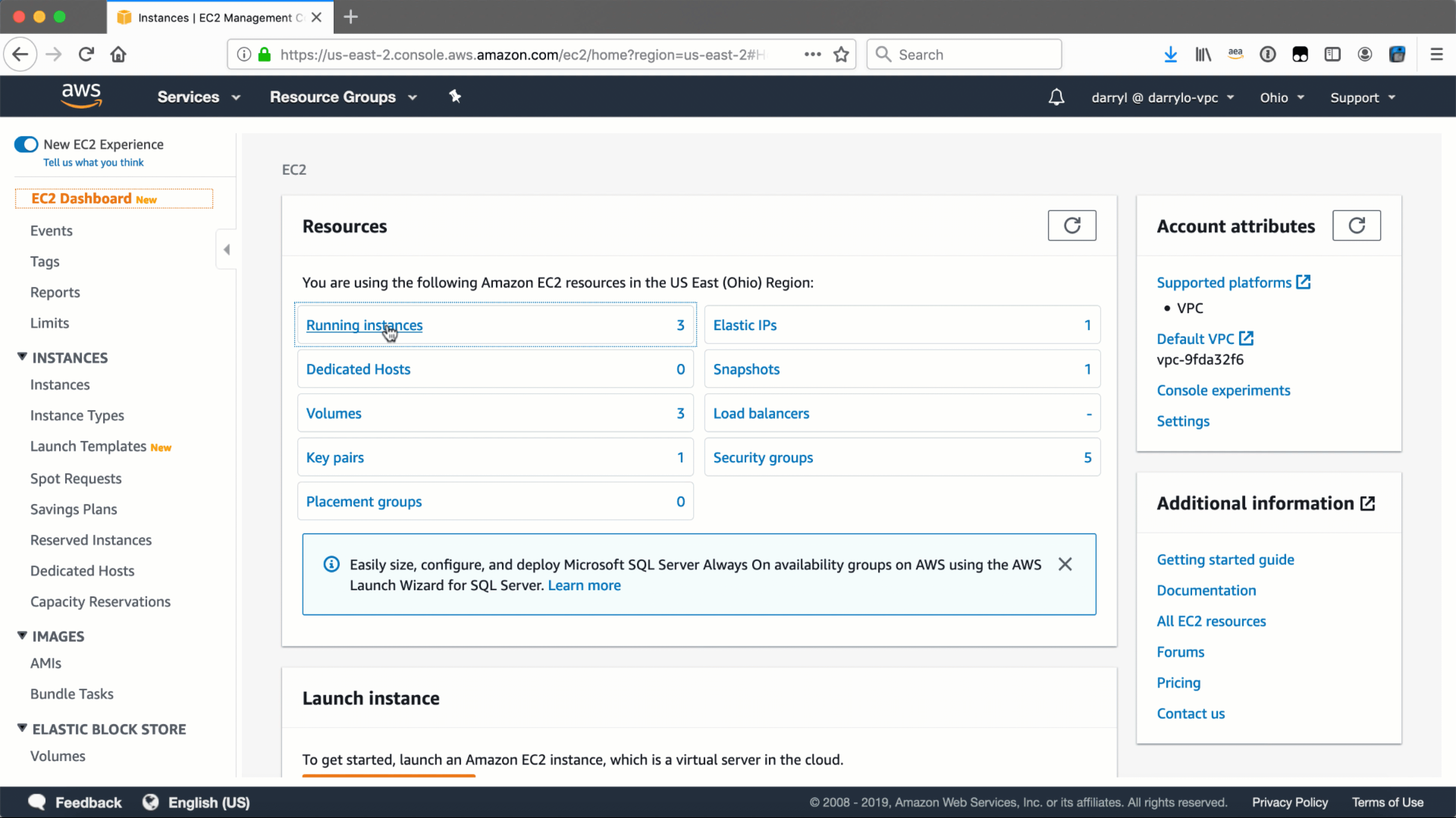Open the Elastic IPs resource link
This screenshot has height=818, width=1456.
tap(744, 325)
